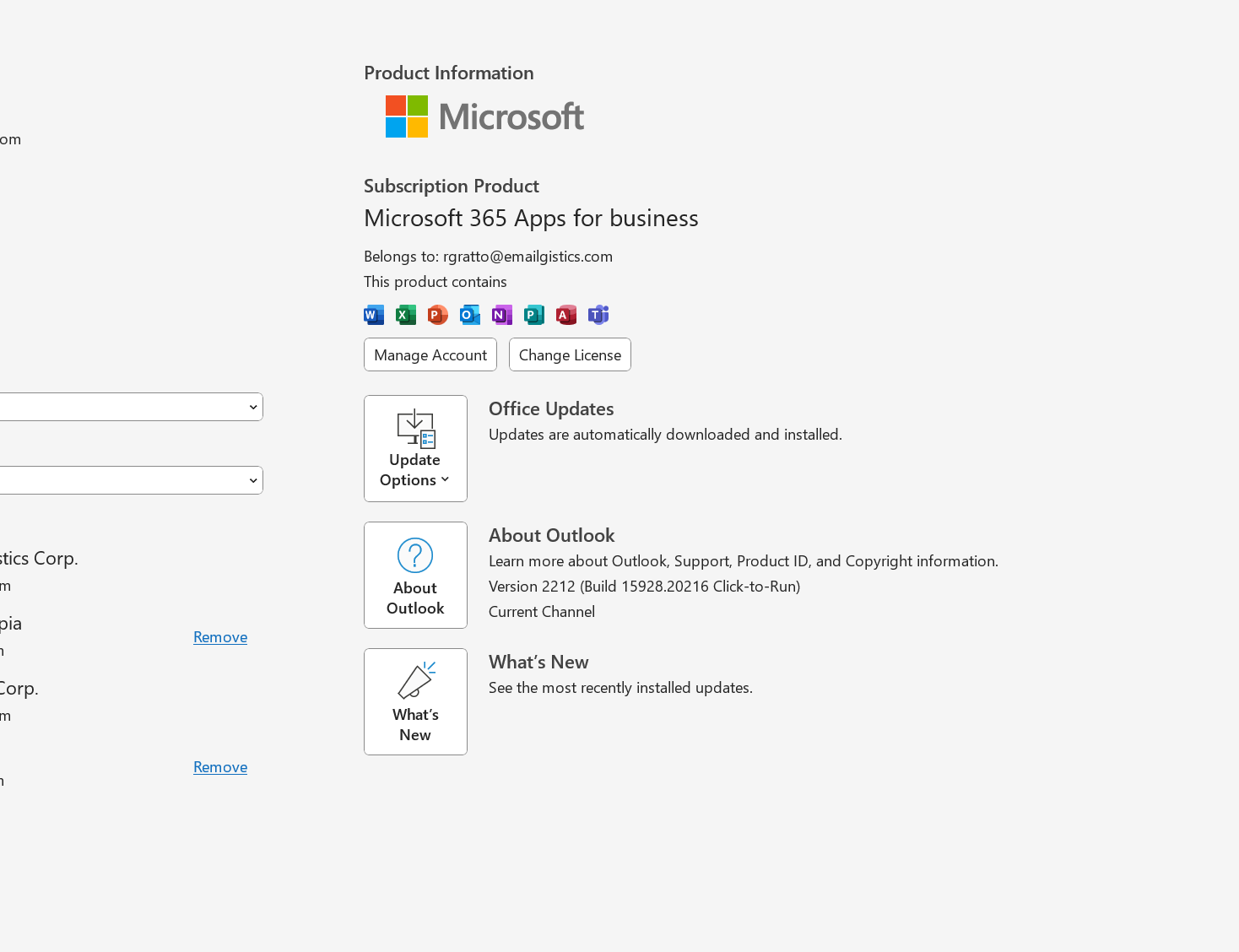
Task: Click the first Remove link
Action: pos(220,636)
